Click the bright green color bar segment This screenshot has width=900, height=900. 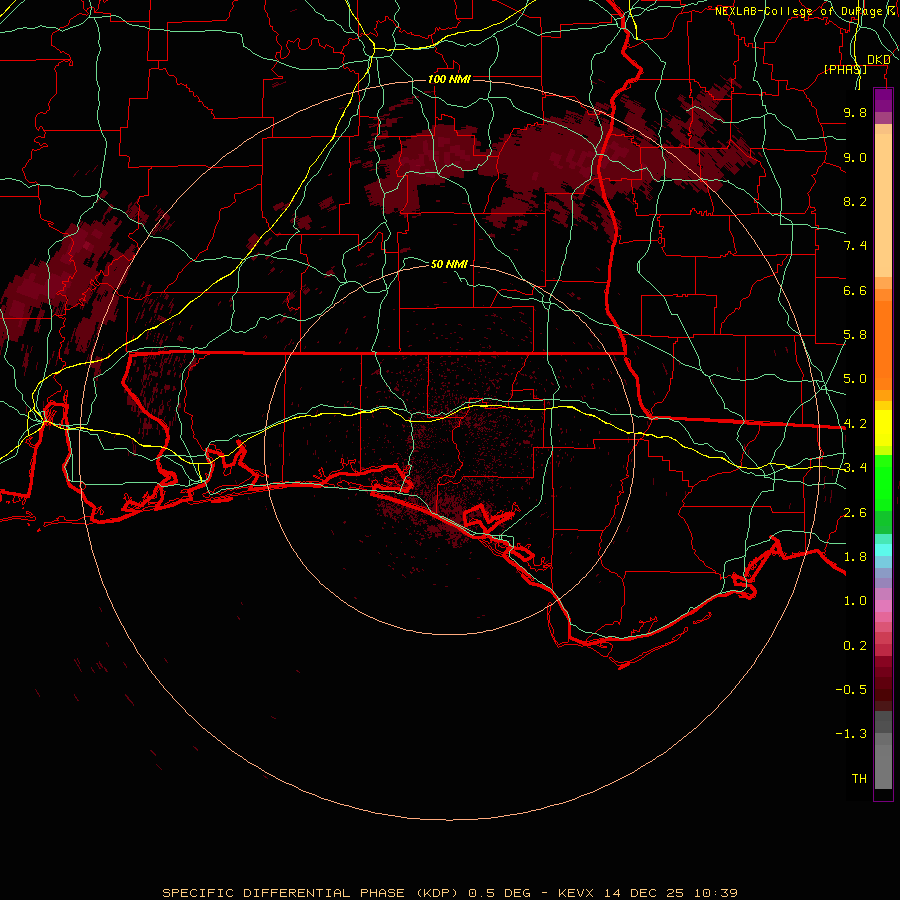tap(883, 483)
